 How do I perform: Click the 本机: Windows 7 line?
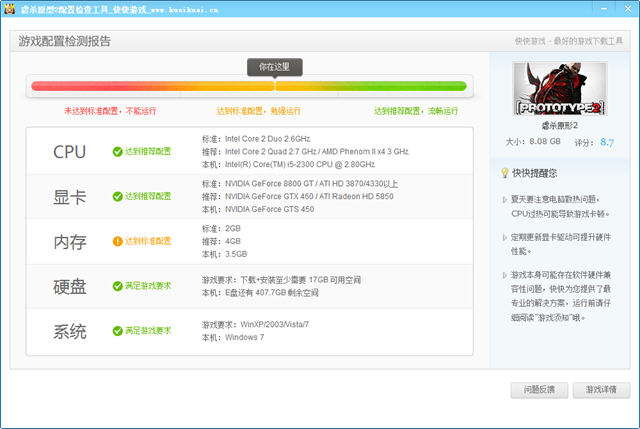tap(233, 338)
